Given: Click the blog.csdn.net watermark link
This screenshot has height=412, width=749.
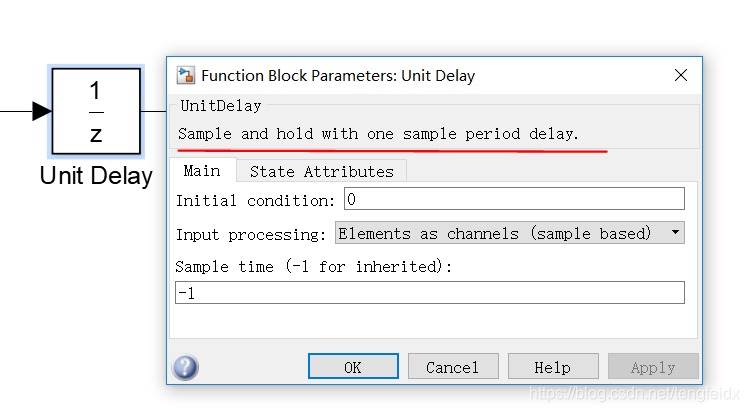Looking at the screenshot, I should [634, 394].
